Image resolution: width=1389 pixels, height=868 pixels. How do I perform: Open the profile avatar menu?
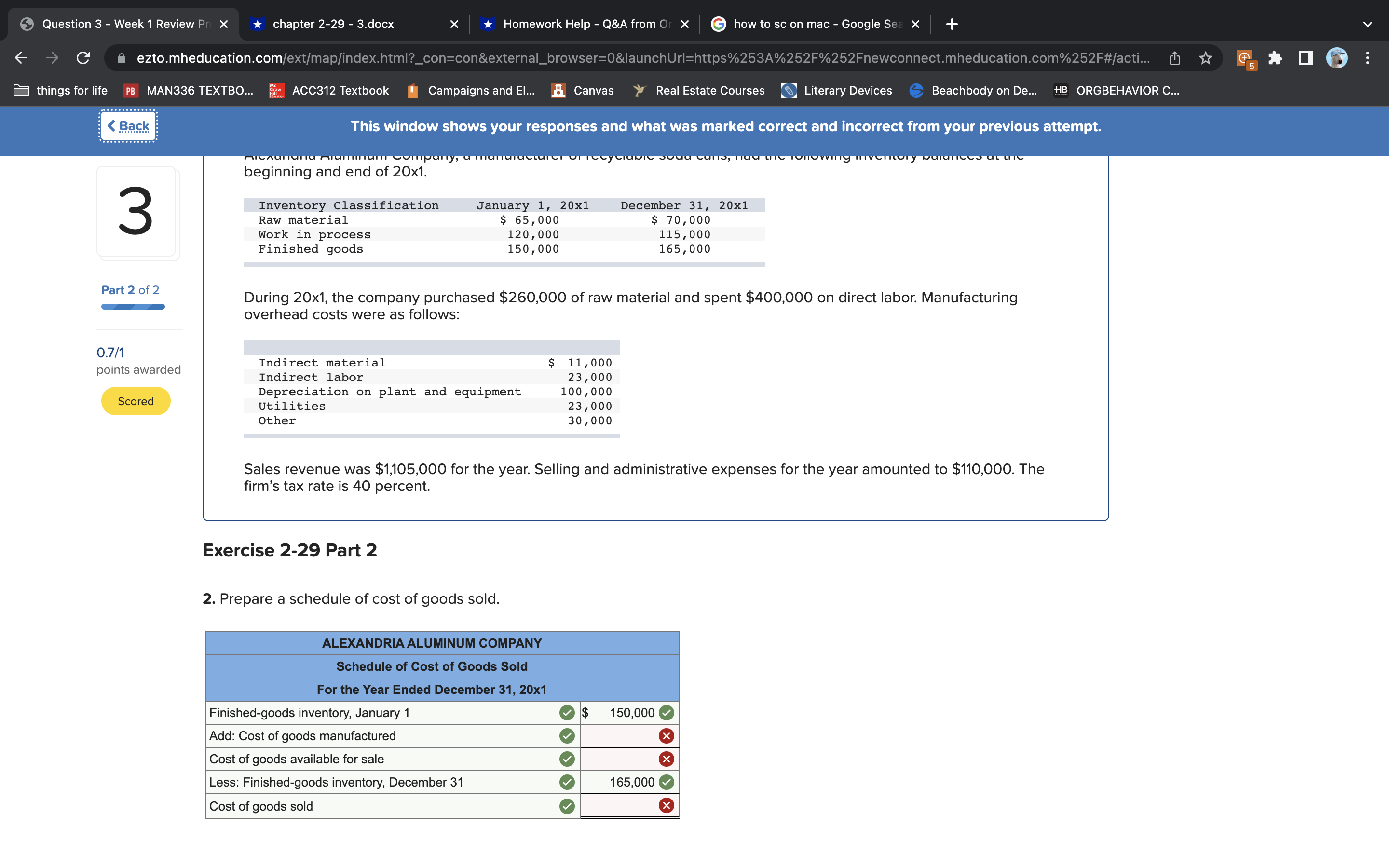point(1337,58)
